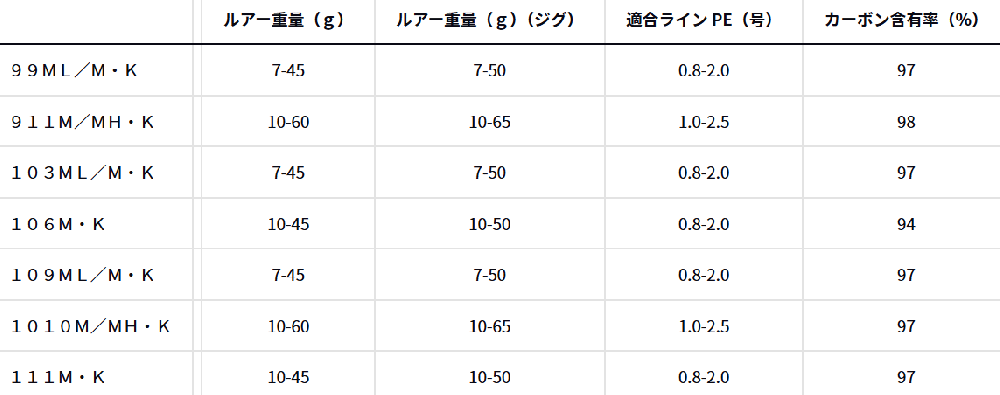This screenshot has width=1000, height=395.
Task: Click the カーボン含有率（%） column header
Action: [x=901, y=20]
